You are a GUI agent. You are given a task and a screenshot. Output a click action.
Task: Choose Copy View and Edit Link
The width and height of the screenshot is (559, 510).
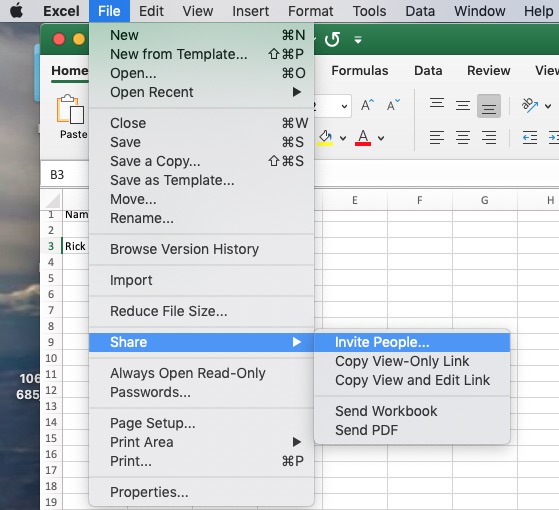tap(412, 380)
